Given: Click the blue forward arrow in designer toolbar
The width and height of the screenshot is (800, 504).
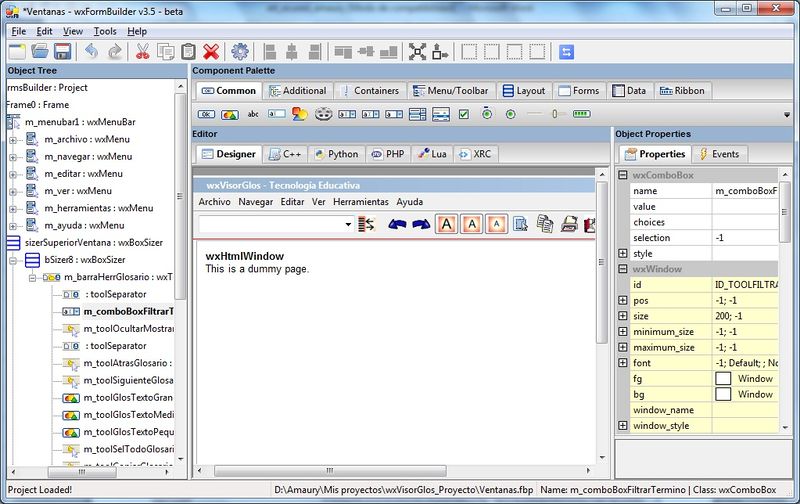Looking at the screenshot, I should (421, 224).
